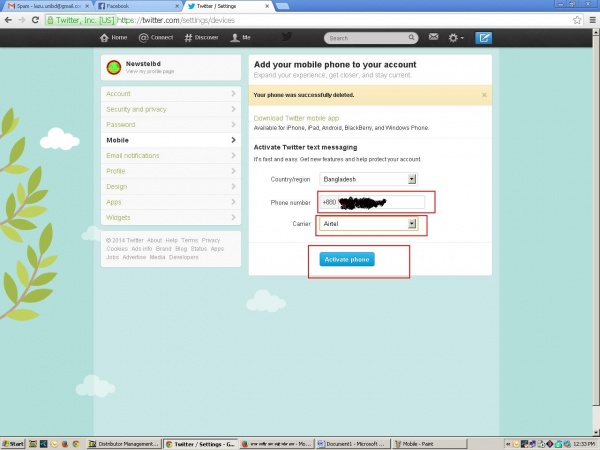Open the Help footer link
The width and height of the screenshot is (600, 450).
[171, 240]
